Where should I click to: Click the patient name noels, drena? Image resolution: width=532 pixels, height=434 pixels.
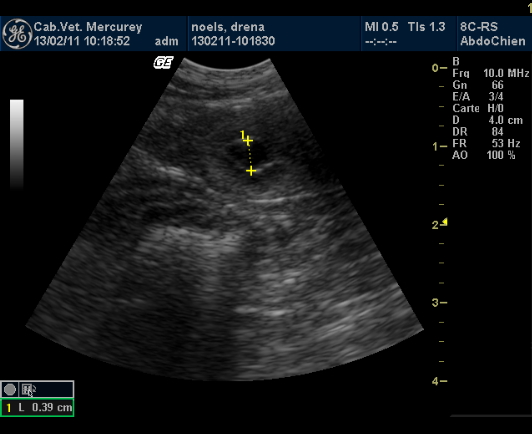tap(228, 27)
